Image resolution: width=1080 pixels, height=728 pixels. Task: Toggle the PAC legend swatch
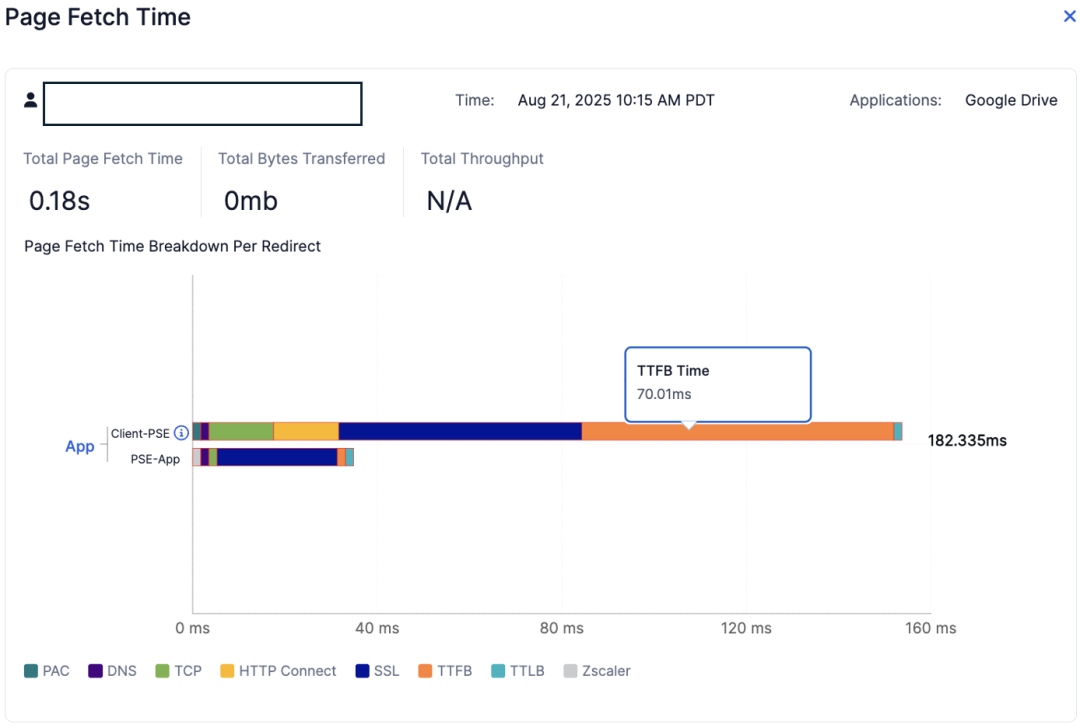[31, 671]
